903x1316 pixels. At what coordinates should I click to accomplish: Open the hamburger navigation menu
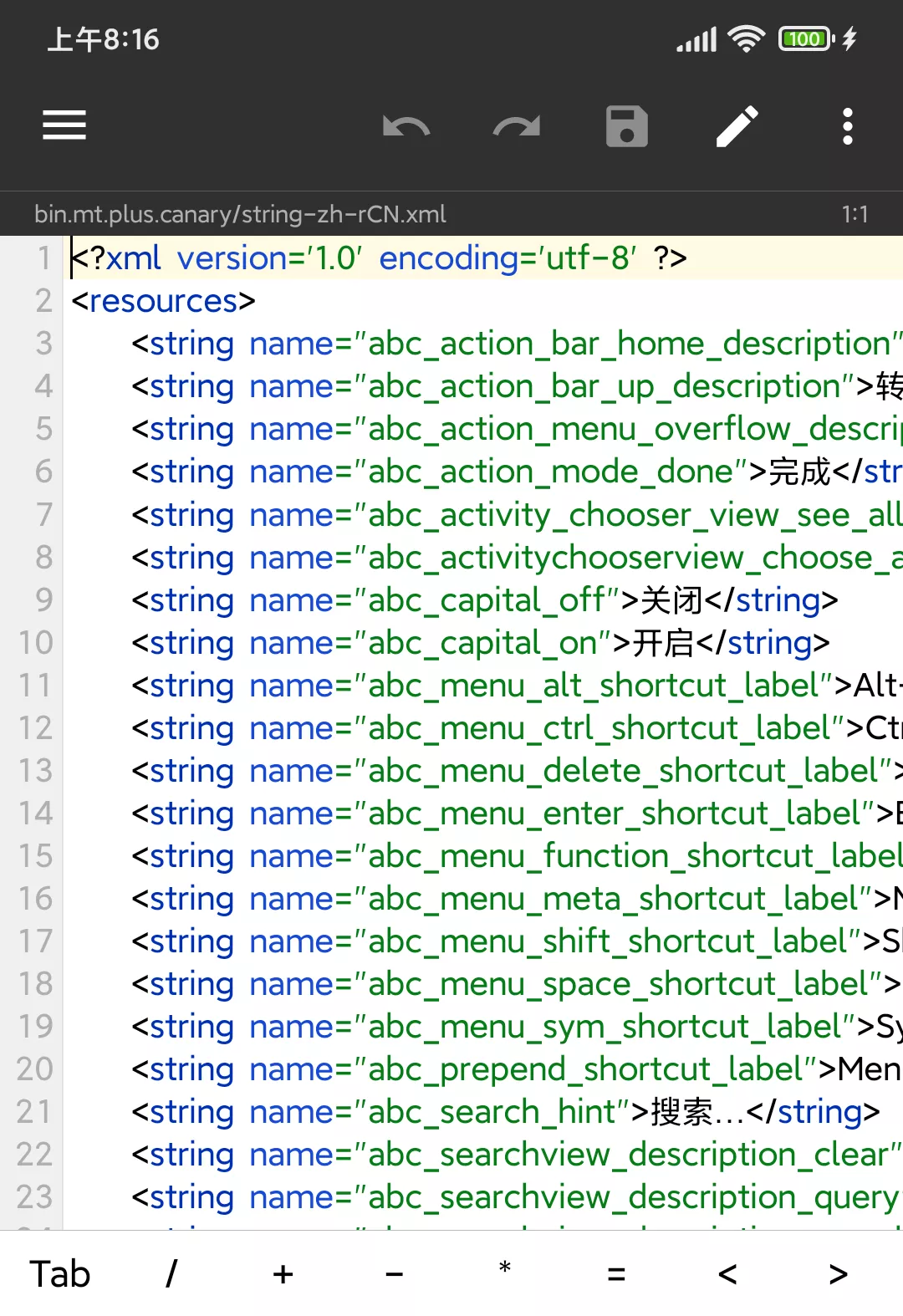click(x=64, y=125)
